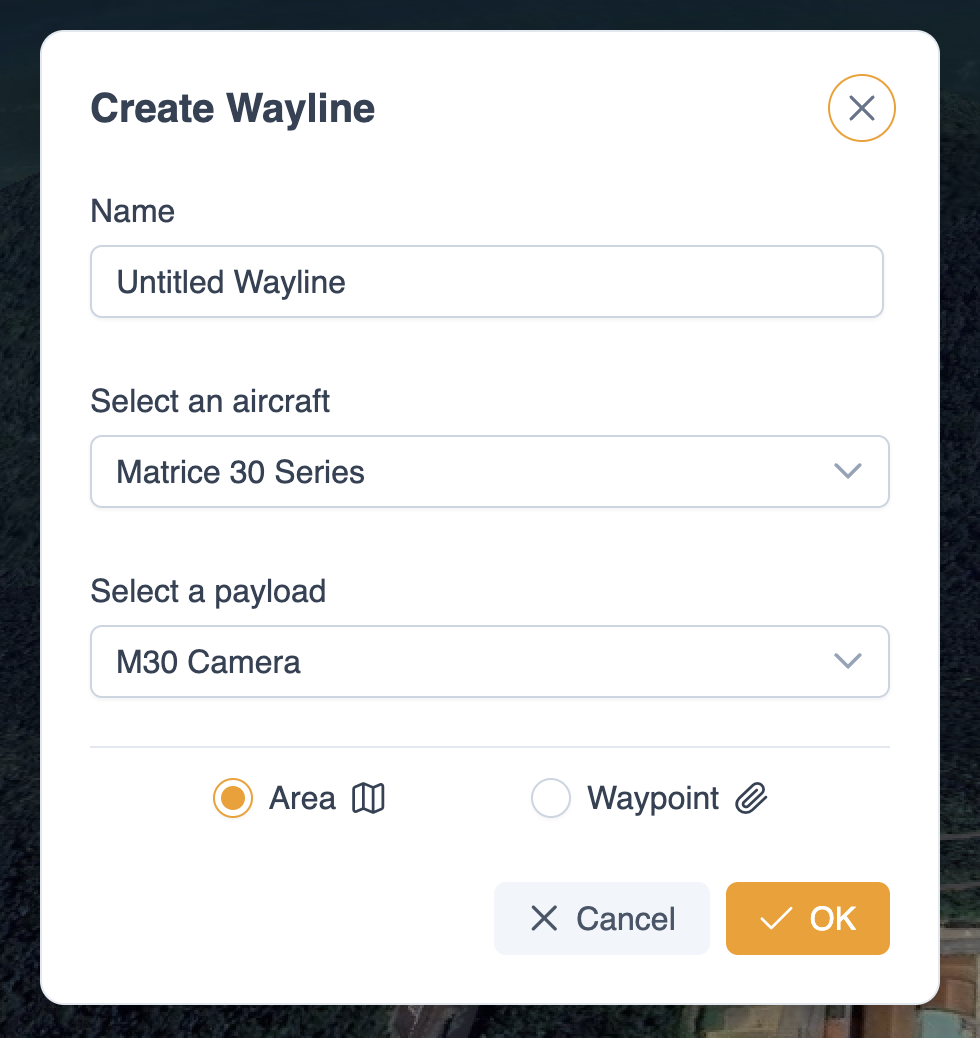
Task: Click the "Select a payload" label
Action: pos(208,592)
